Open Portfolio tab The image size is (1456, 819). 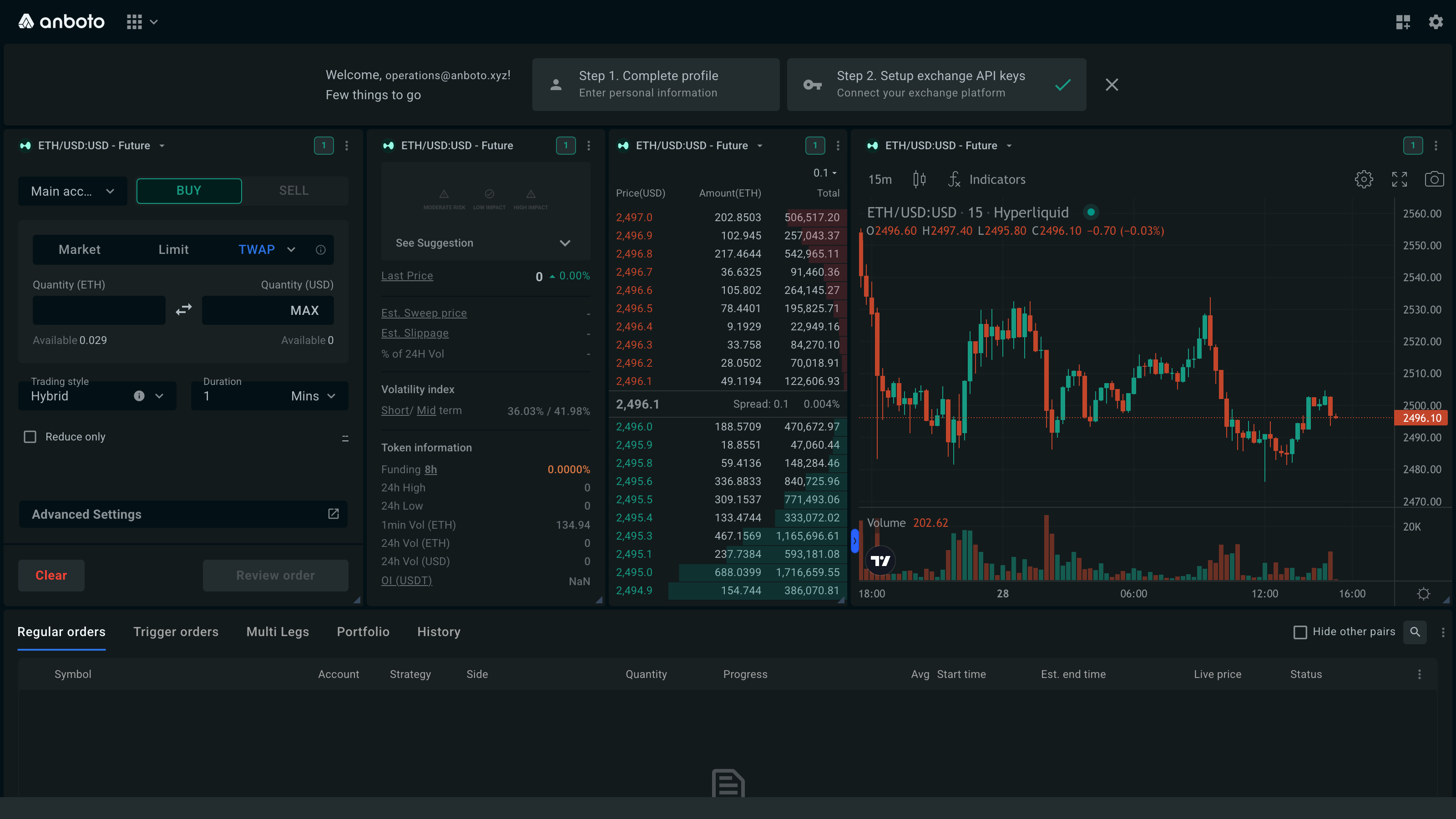(363, 632)
